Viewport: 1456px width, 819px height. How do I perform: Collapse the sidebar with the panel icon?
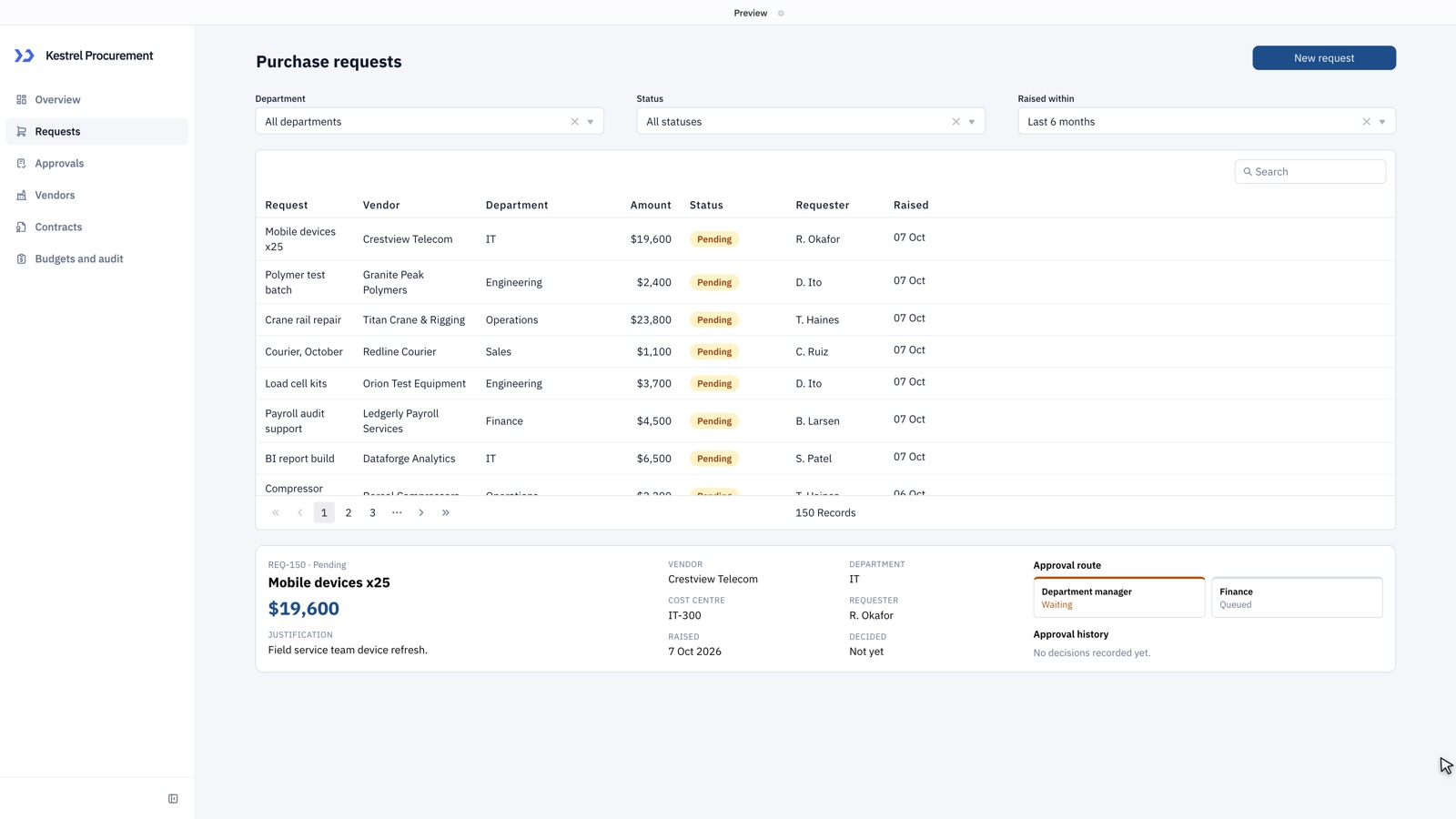[173, 799]
